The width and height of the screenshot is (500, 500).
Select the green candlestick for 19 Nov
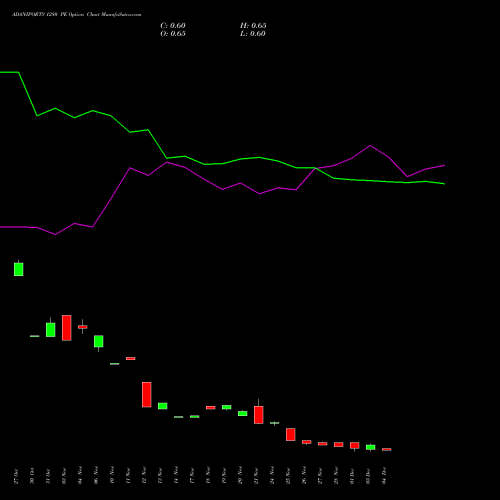[x=227, y=407]
